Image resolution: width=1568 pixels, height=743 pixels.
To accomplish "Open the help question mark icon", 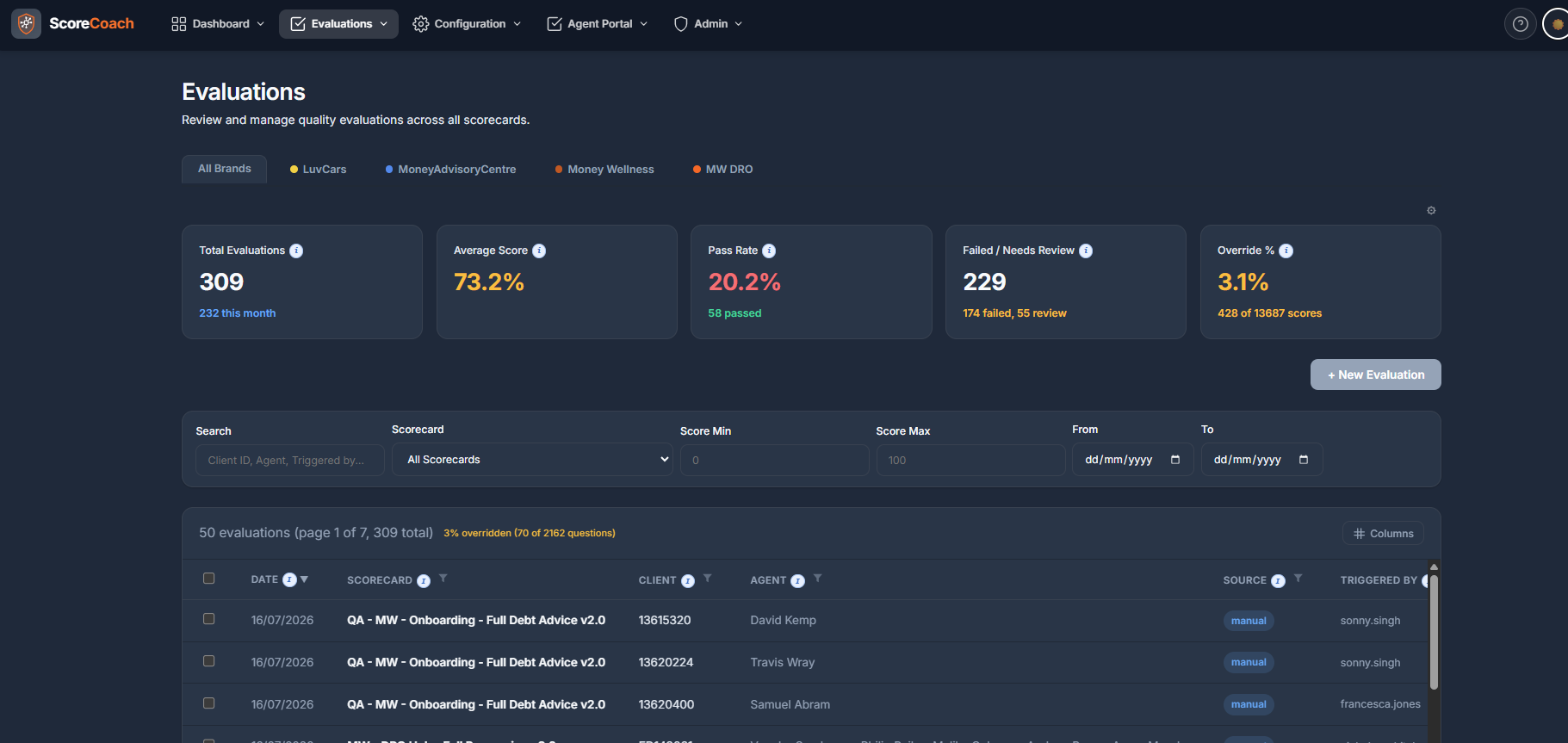I will [1521, 24].
